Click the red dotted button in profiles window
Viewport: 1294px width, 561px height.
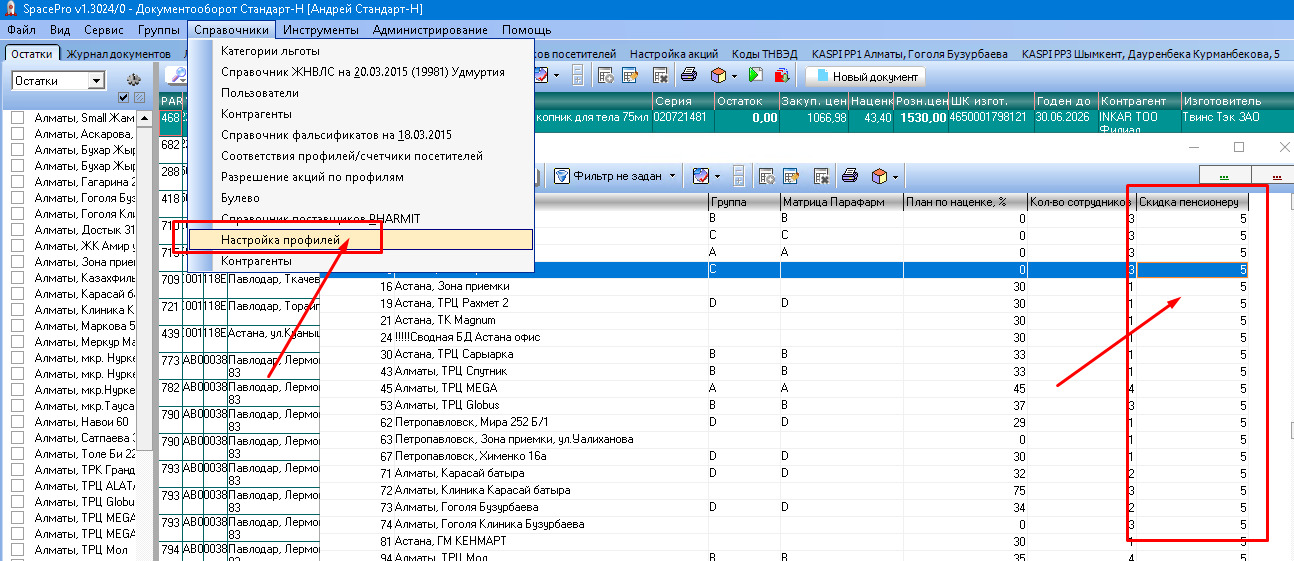click(1271, 176)
